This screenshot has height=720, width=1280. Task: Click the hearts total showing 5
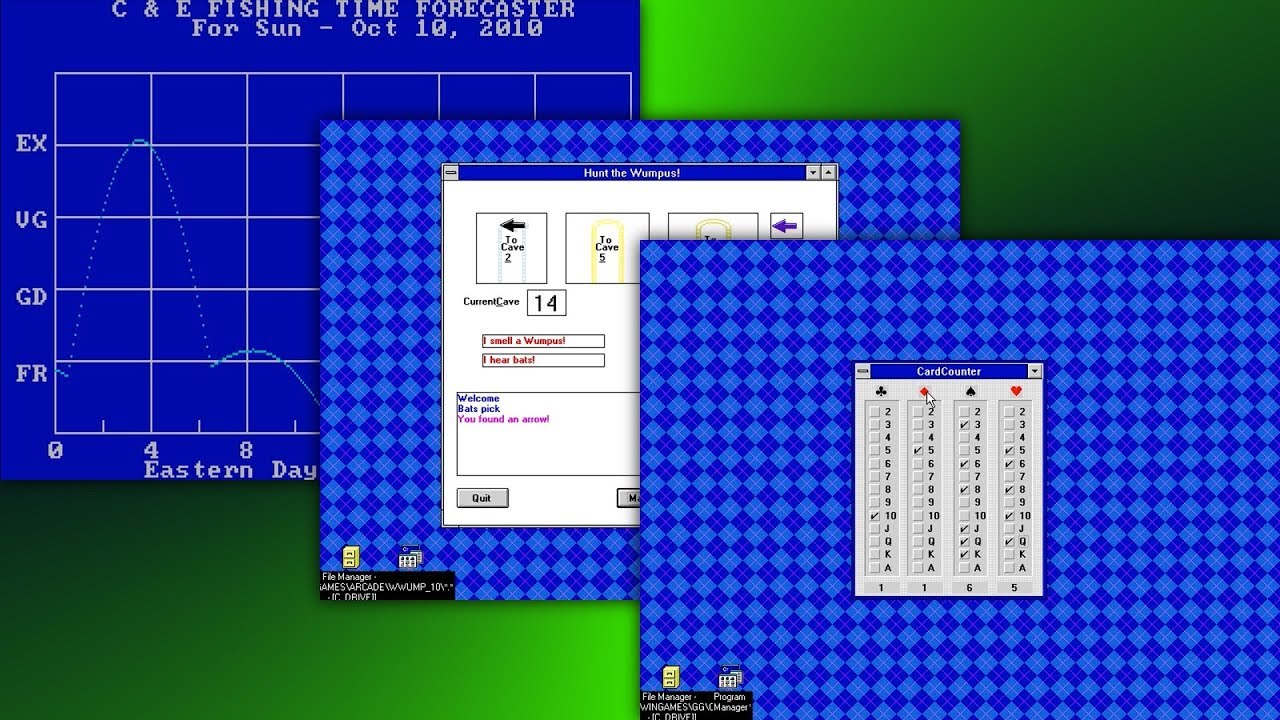tap(1015, 587)
